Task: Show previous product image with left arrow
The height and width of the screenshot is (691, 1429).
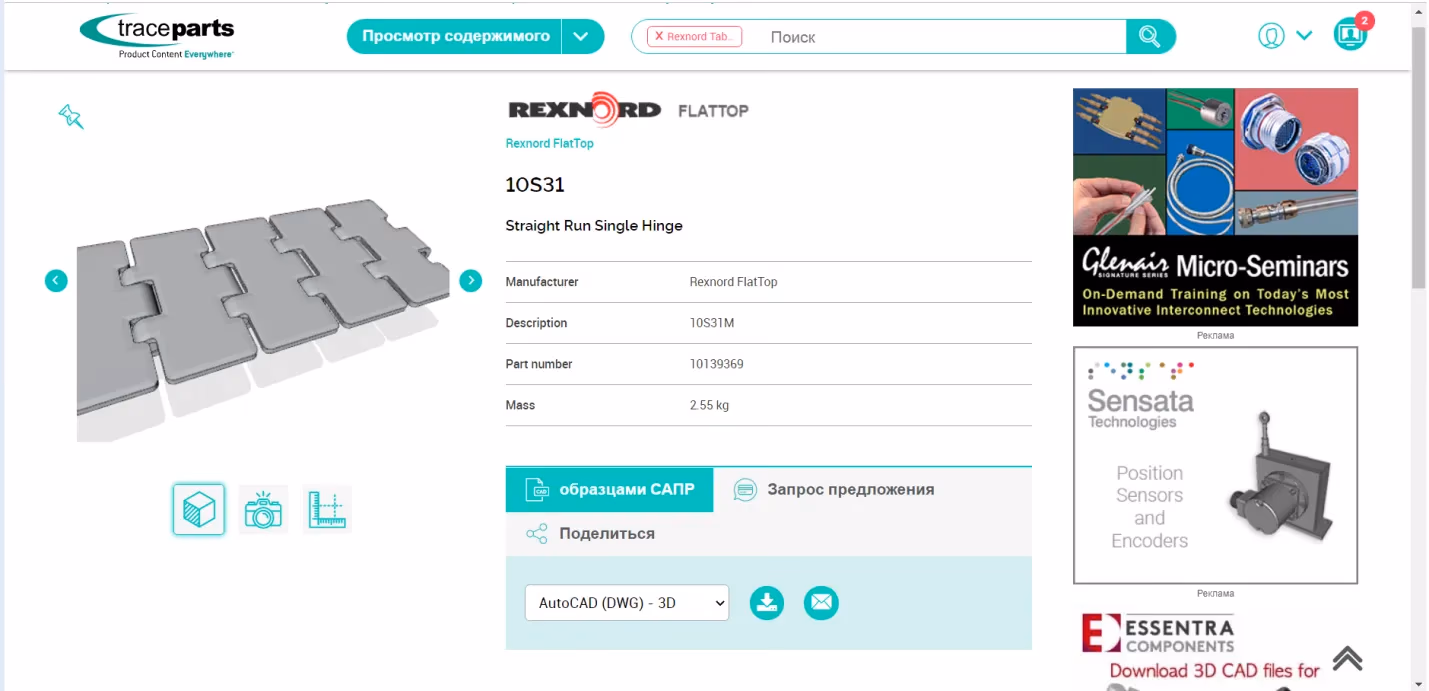Action: [x=56, y=281]
